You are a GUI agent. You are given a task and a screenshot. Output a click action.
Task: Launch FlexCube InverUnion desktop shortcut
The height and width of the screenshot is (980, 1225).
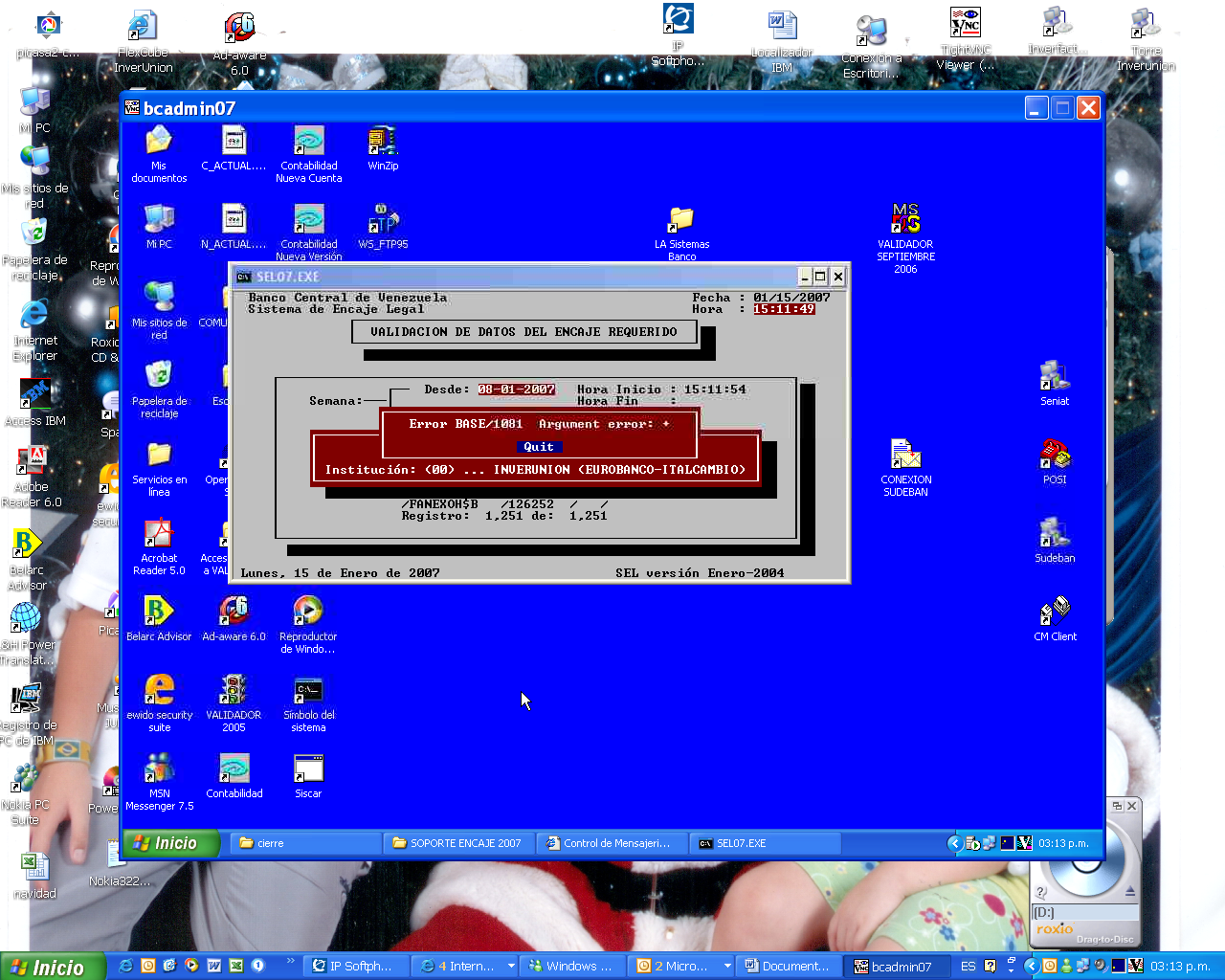click(x=144, y=42)
